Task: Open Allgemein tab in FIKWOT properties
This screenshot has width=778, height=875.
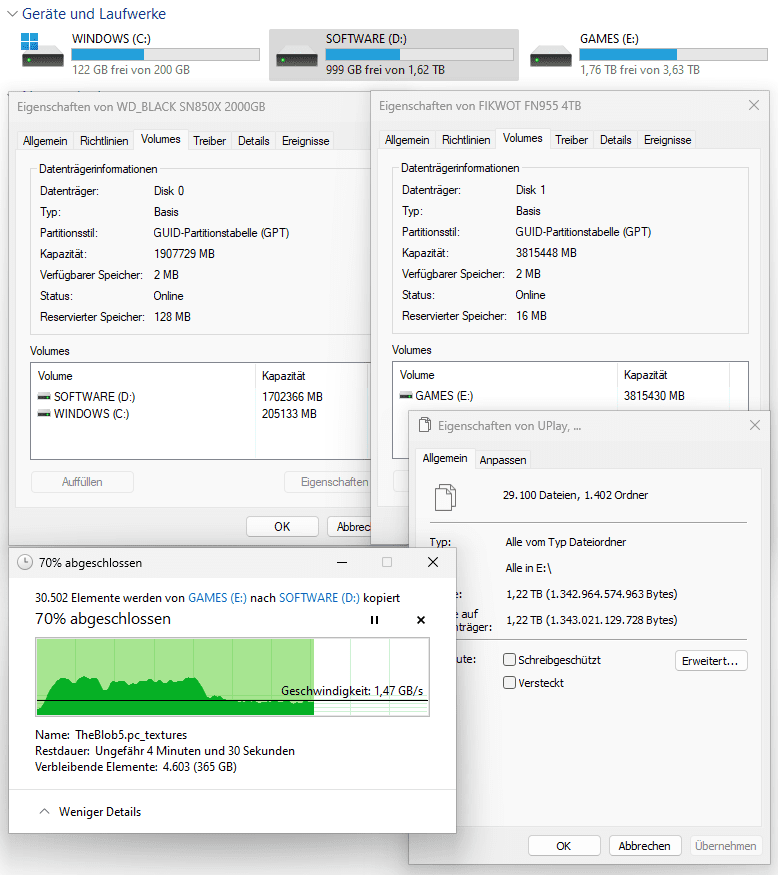Action: (407, 140)
